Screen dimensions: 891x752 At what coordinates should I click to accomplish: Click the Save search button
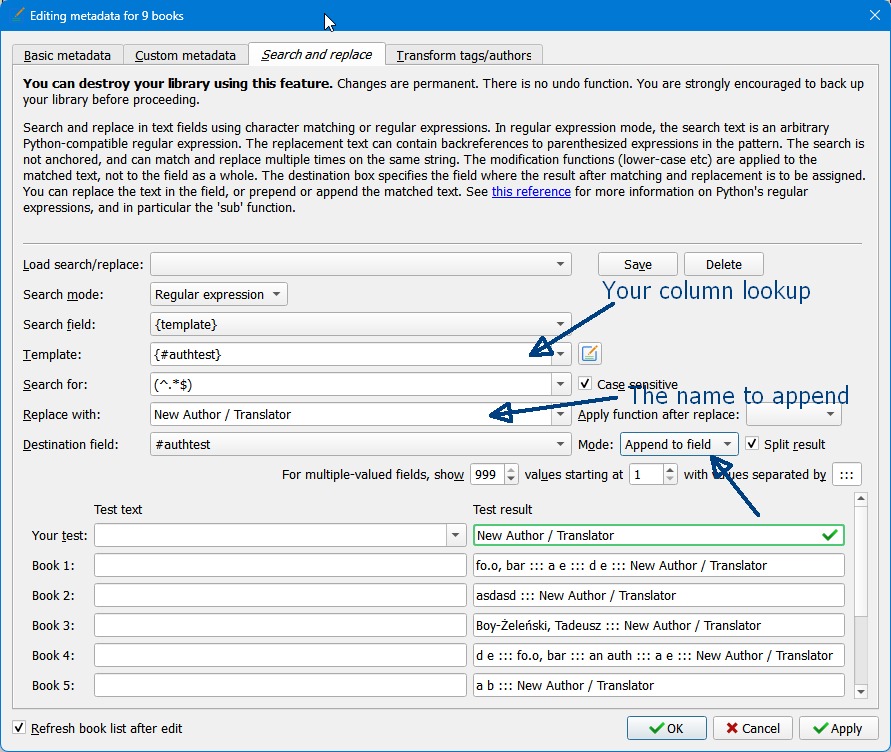637,265
